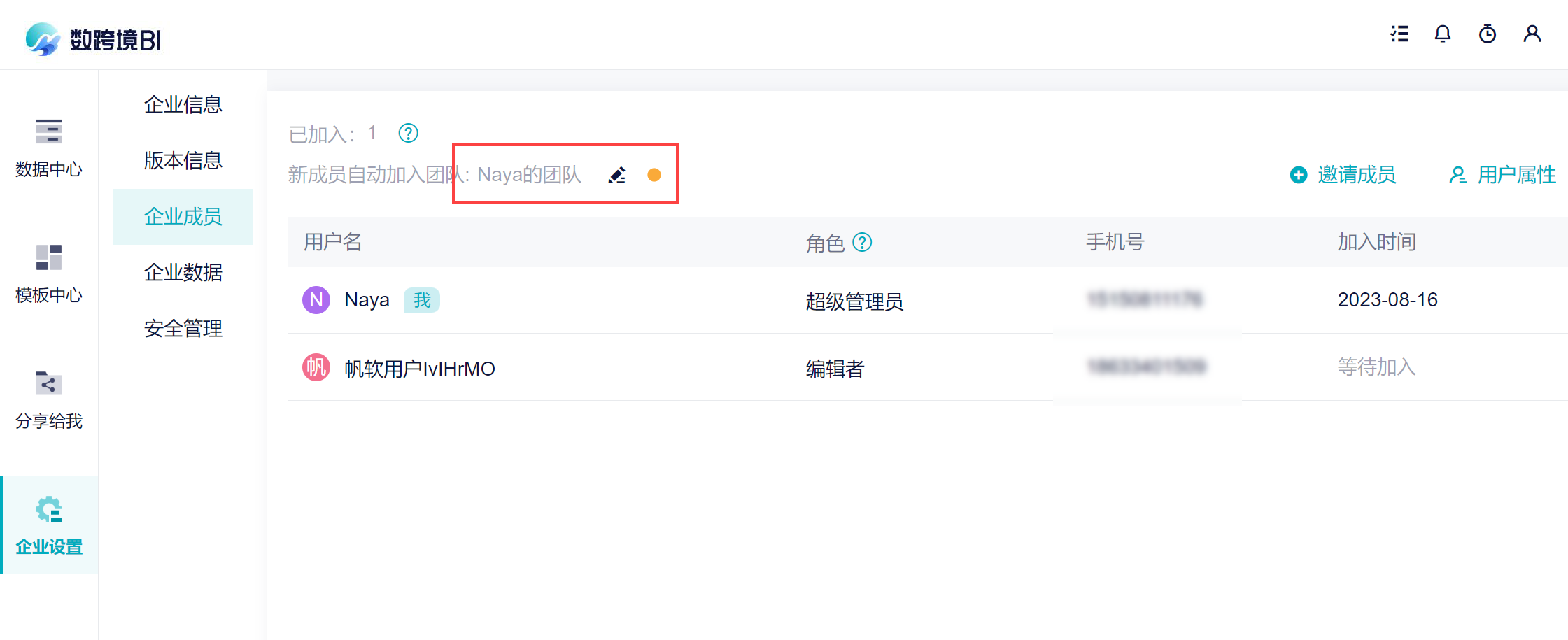Navigate to 分享给我 section

(49, 400)
